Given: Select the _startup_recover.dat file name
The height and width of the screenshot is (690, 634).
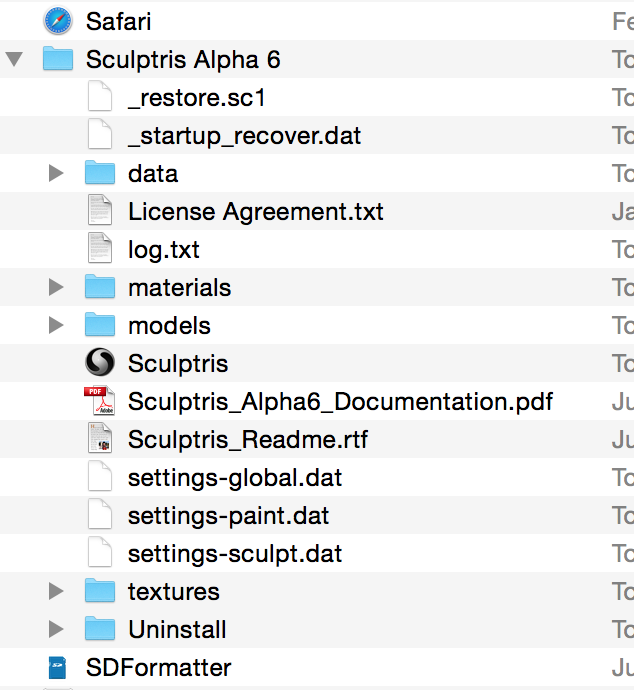Looking at the screenshot, I should click(x=244, y=136).
